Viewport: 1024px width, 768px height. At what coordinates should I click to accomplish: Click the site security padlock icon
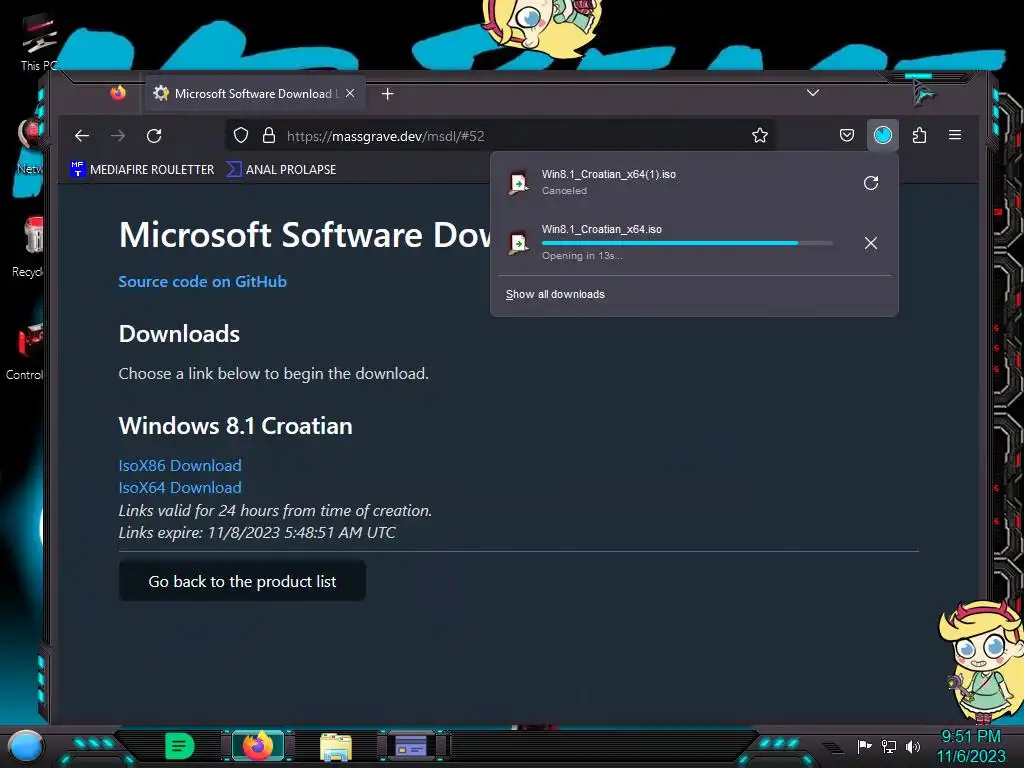click(x=268, y=136)
